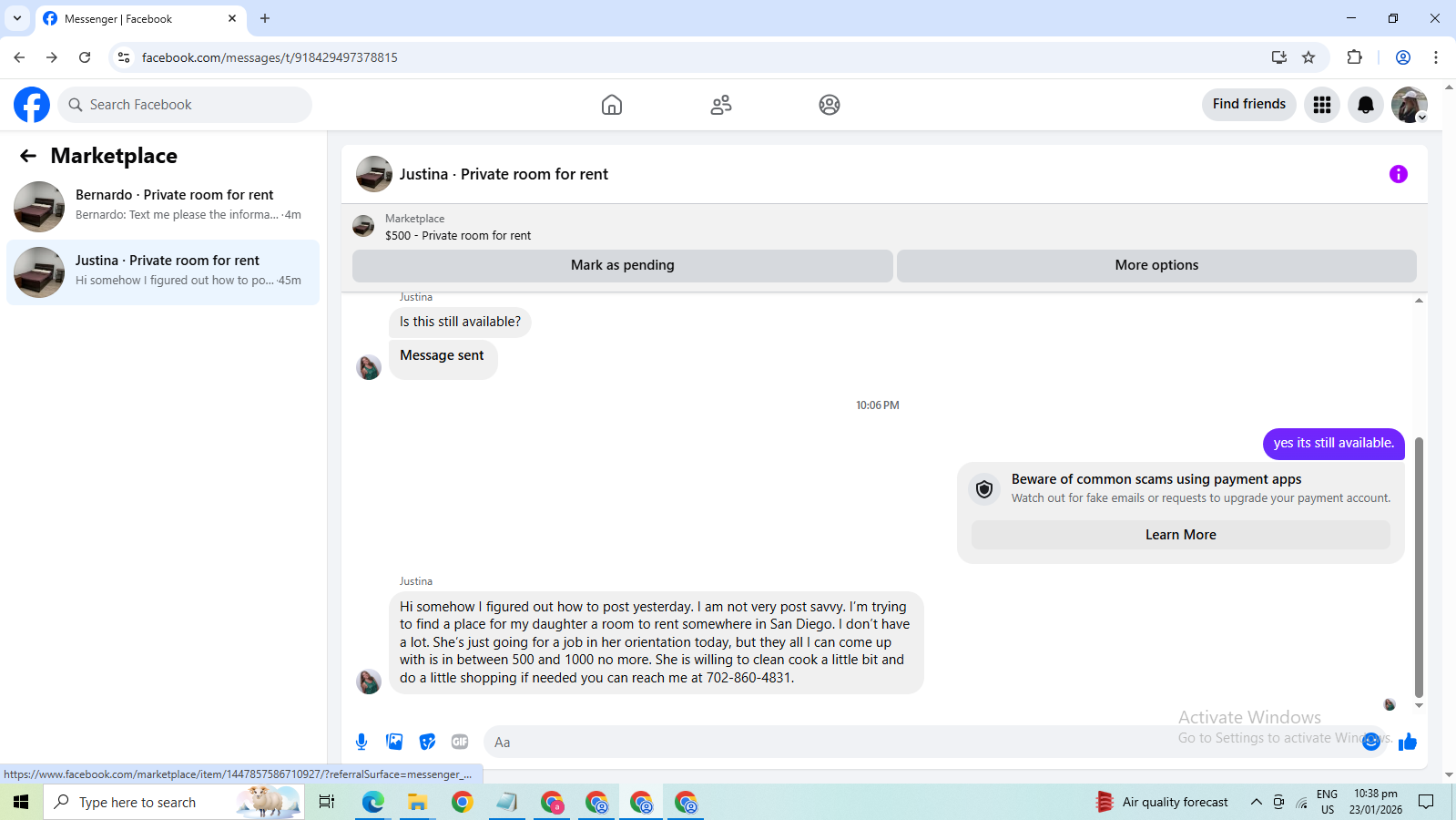Record a voice clip with the microphone icon

(x=361, y=742)
